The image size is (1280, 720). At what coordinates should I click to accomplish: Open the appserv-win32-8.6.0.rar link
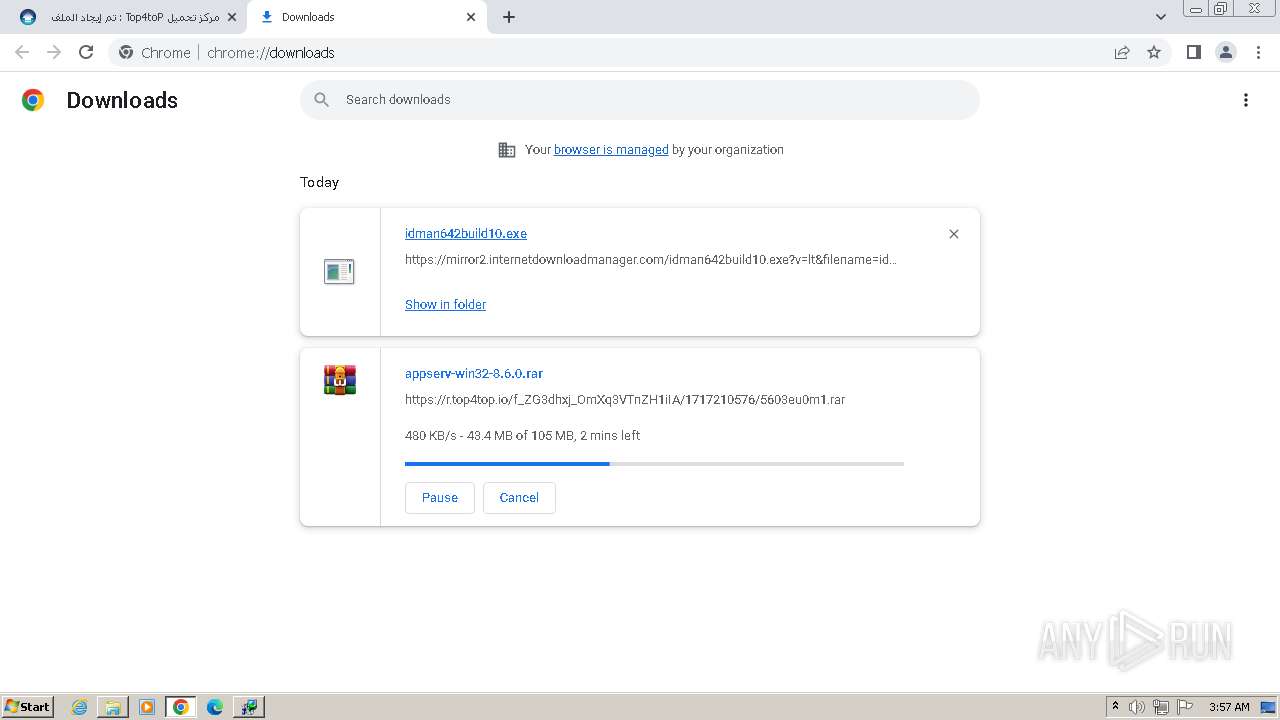(474, 373)
